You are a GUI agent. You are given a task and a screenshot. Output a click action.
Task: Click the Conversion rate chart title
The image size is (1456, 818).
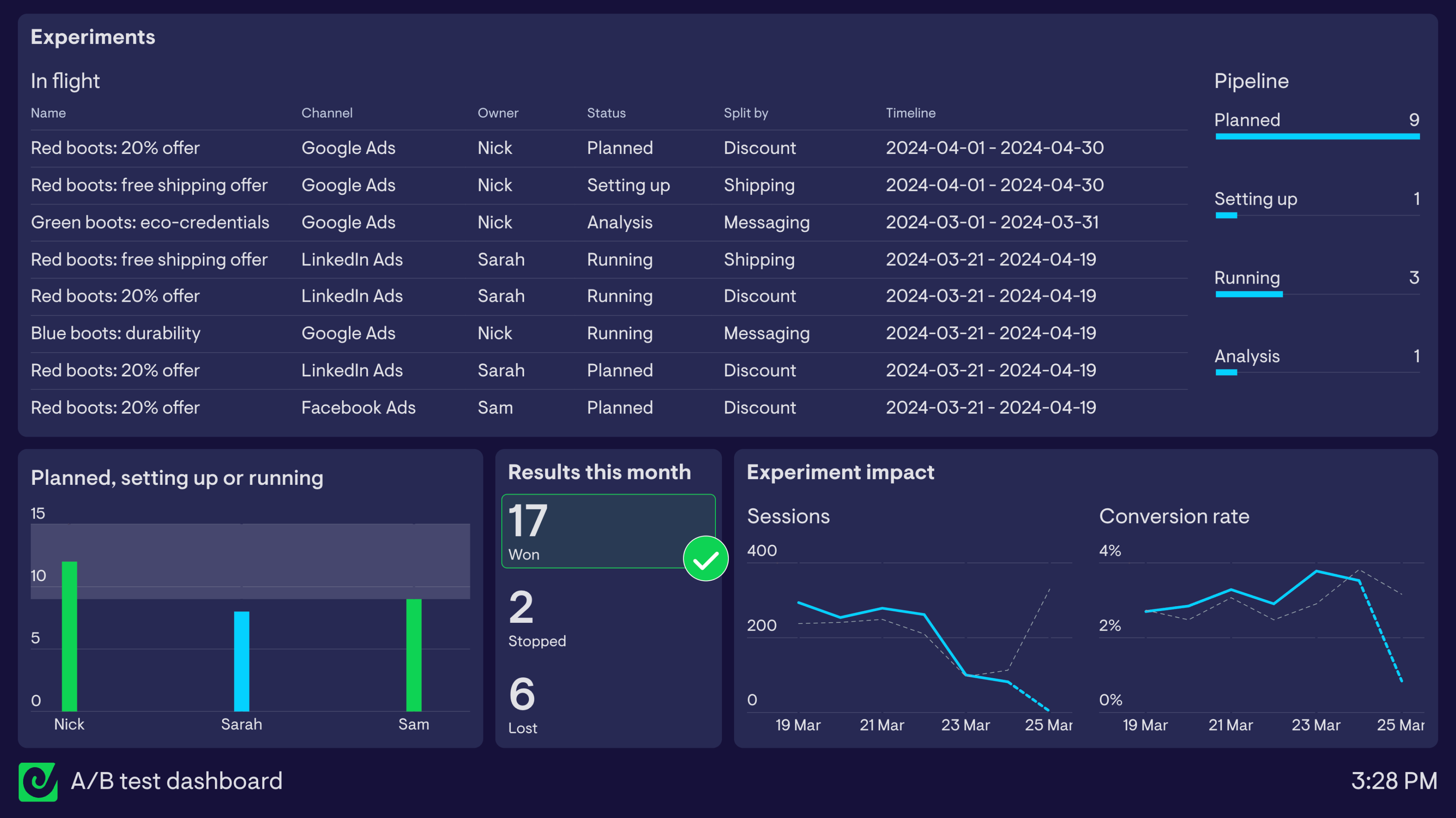(1174, 516)
